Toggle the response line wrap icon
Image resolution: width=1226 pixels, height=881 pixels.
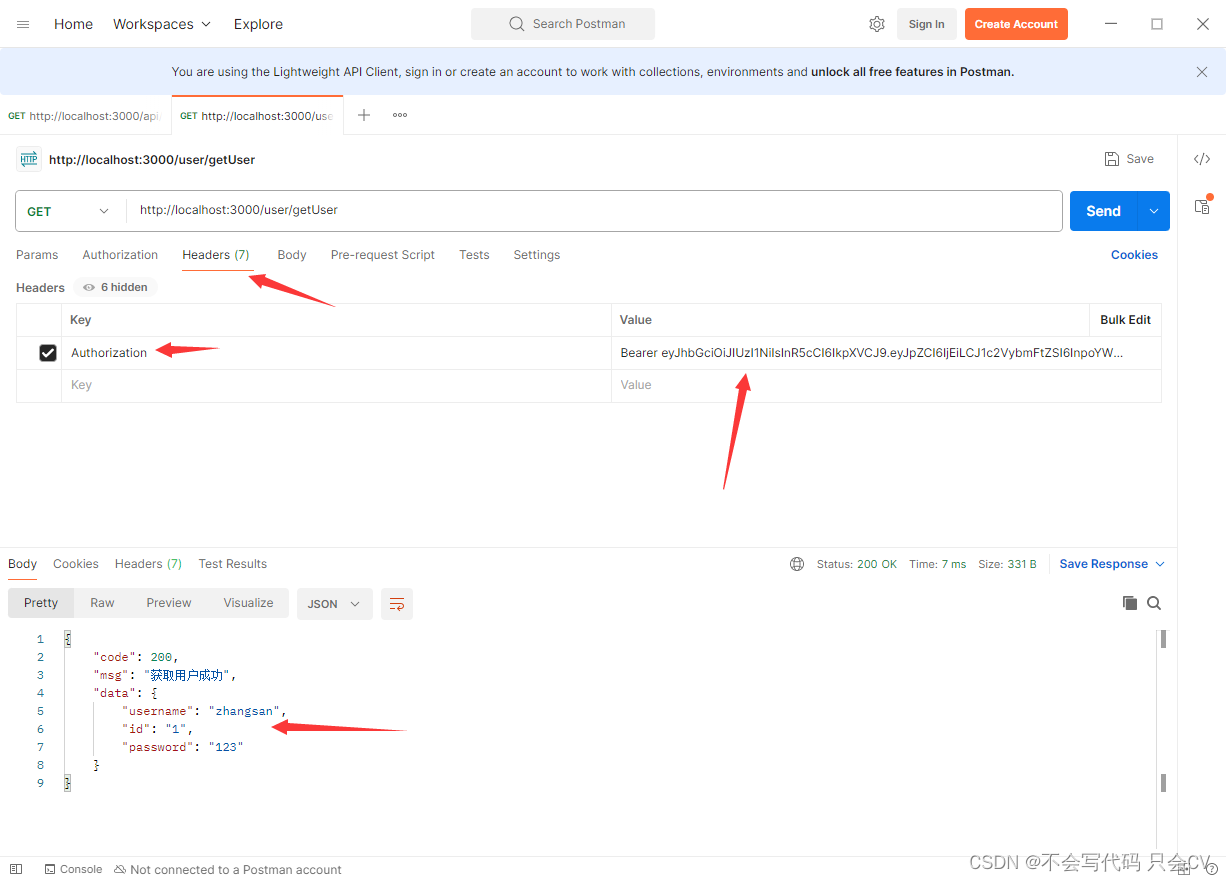[397, 604]
